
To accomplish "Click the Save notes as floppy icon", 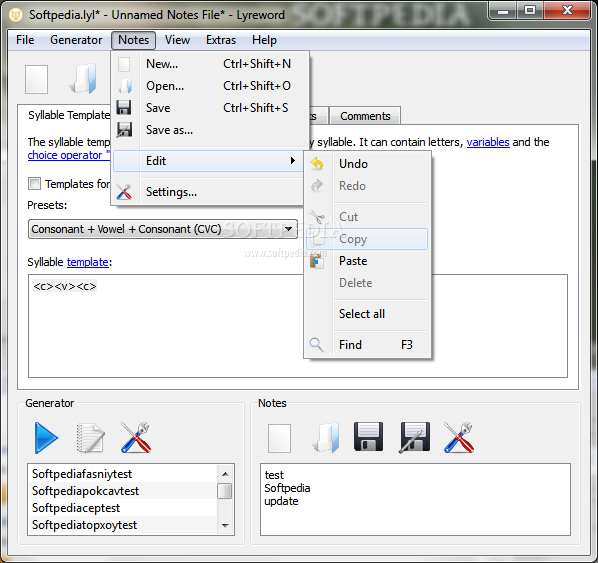I will [x=414, y=437].
